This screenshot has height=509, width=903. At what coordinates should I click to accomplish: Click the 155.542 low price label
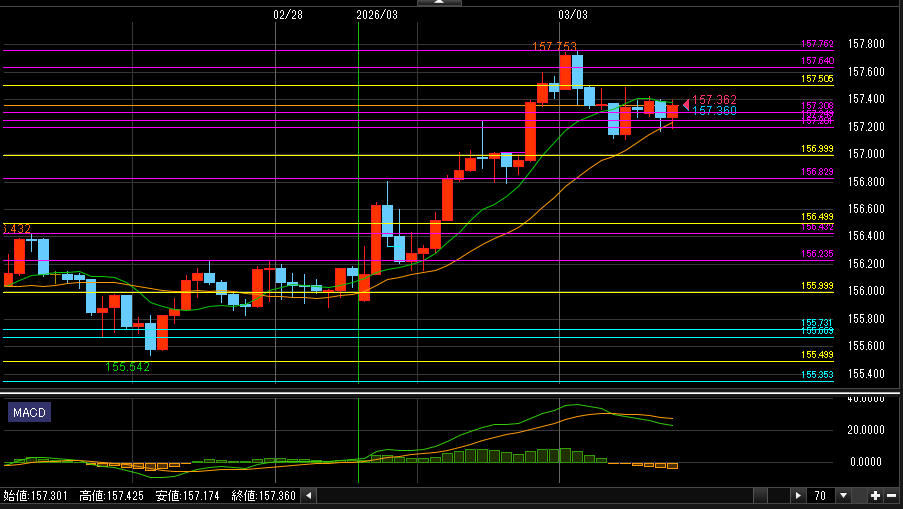pos(127,367)
